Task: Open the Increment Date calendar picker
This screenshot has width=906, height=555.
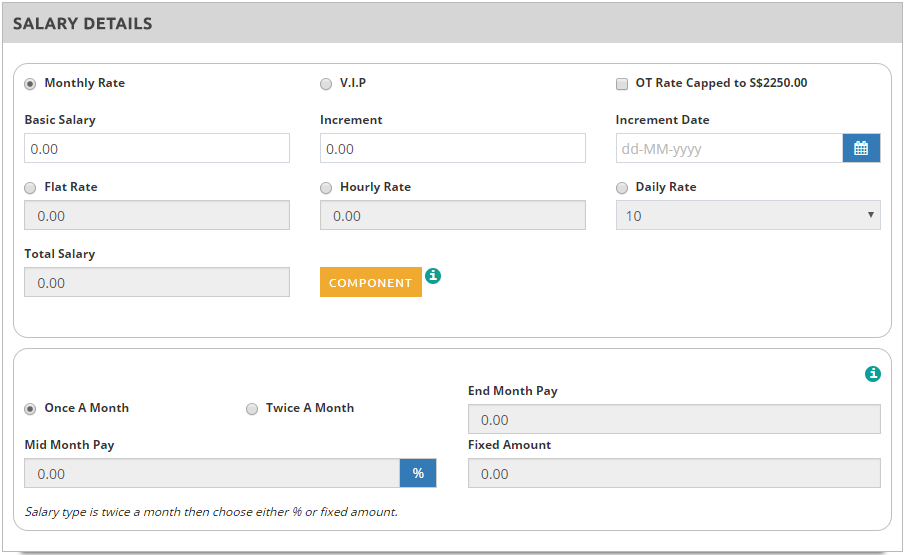Action: (x=861, y=149)
